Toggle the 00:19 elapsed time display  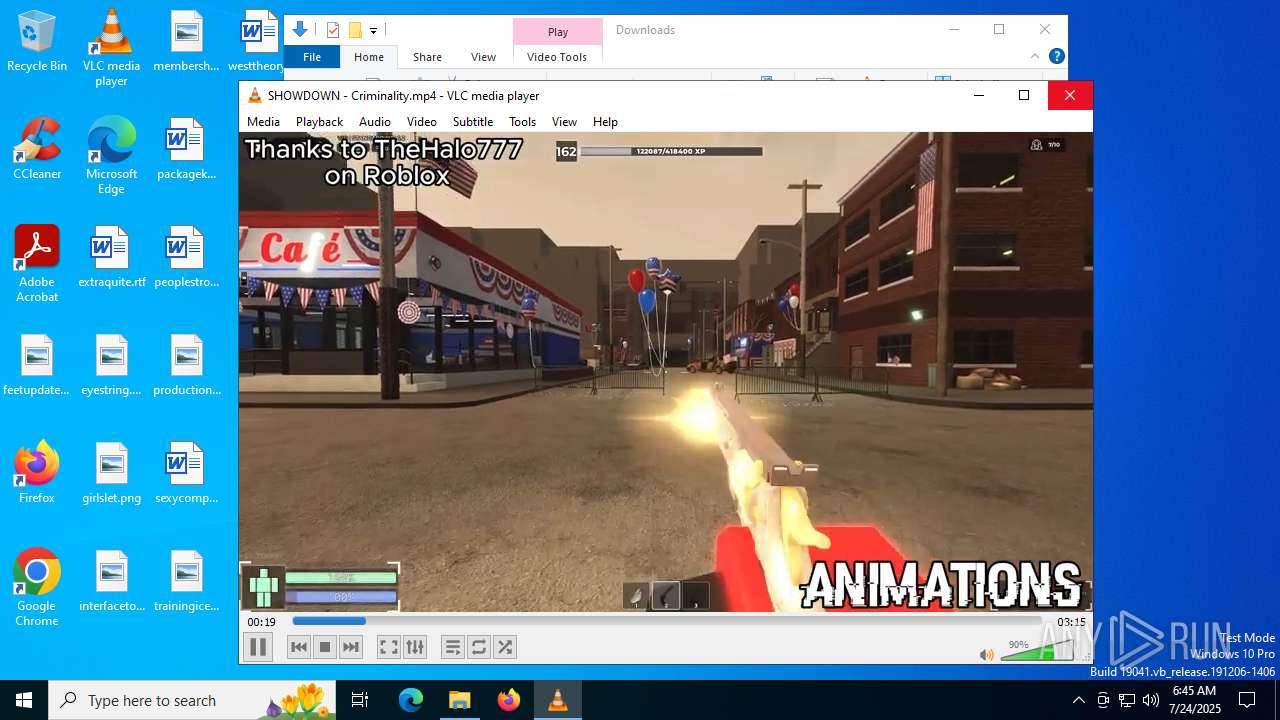262,622
